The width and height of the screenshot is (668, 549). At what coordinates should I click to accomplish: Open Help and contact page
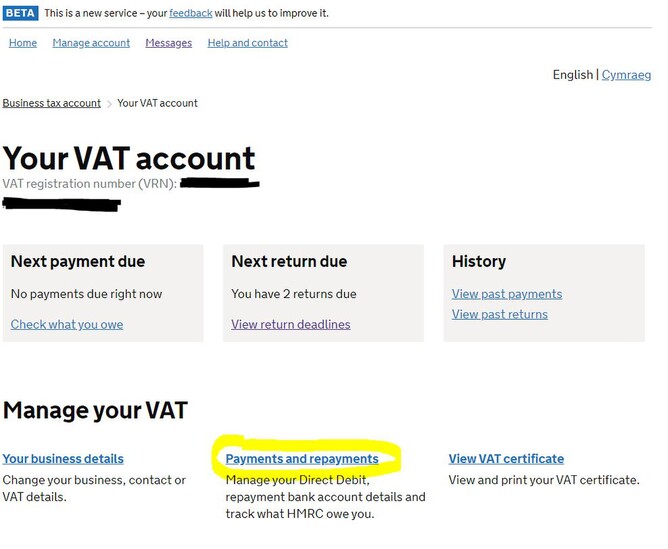coord(247,43)
